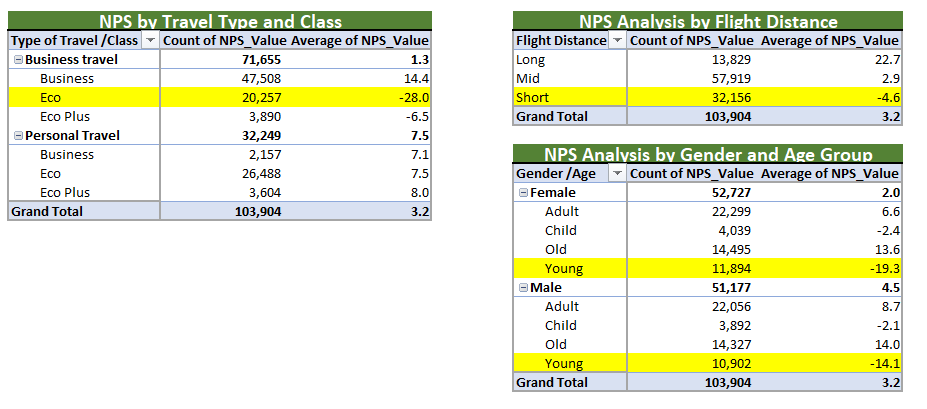927x409 pixels.
Task: Select the NPS Analysis by Gender and Age Group title
Action: 708,154
